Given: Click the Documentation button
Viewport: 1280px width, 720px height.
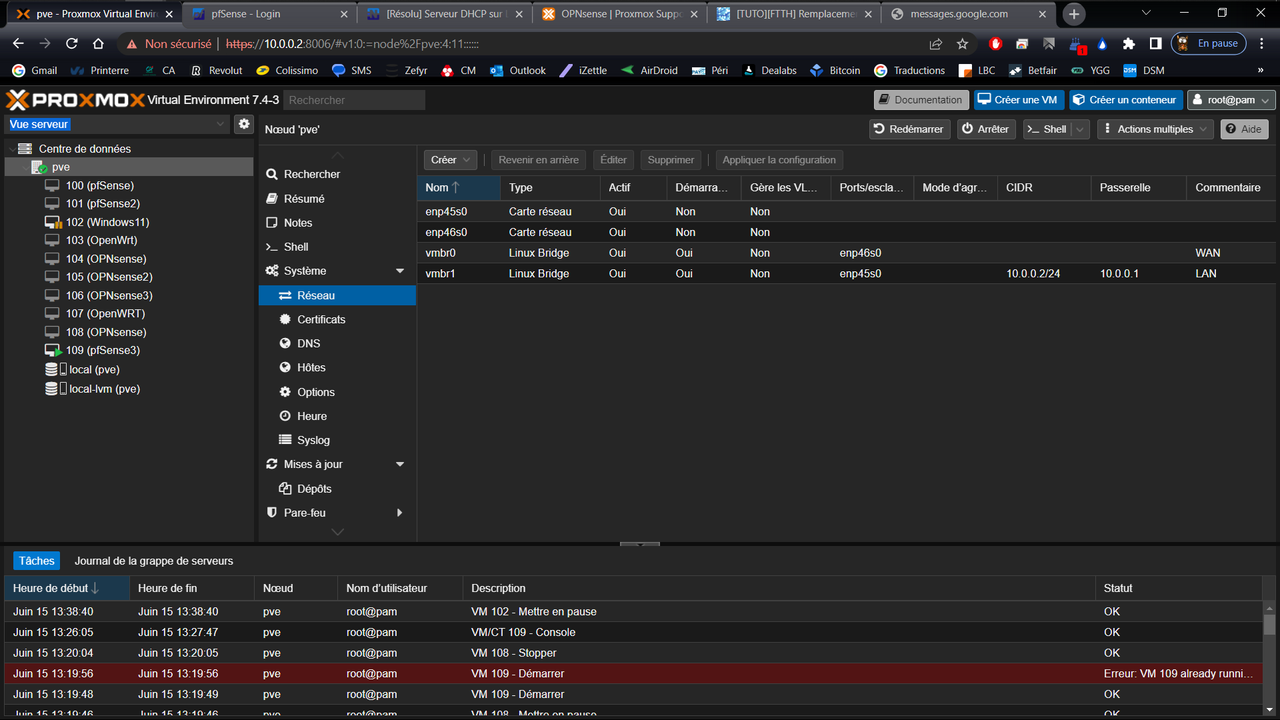Looking at the screenshot, I should point(921,100).
